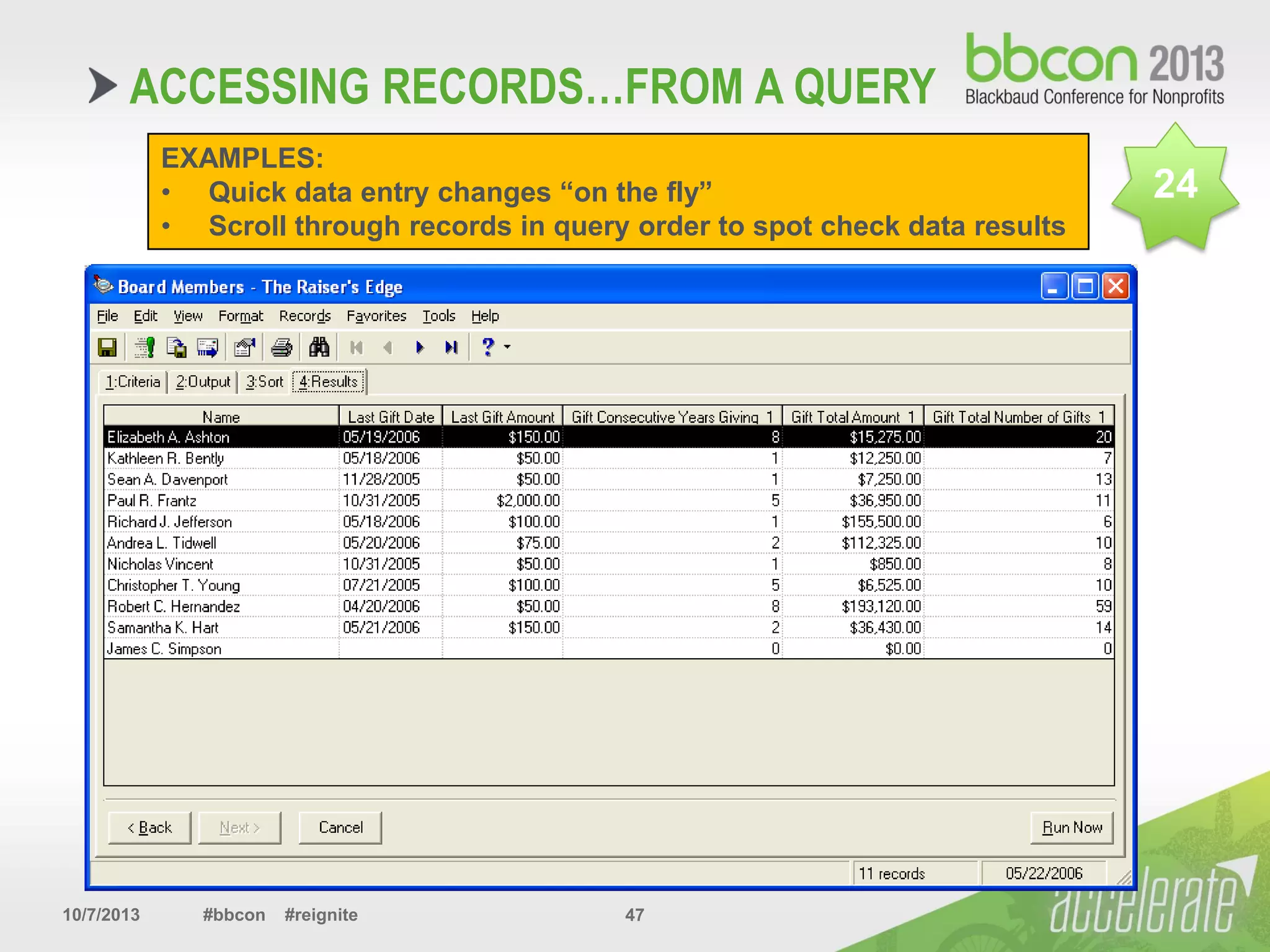Click the $193,120.00 total amount cell
Viewport: 1270px width, 952px height.
click(853, 606)
